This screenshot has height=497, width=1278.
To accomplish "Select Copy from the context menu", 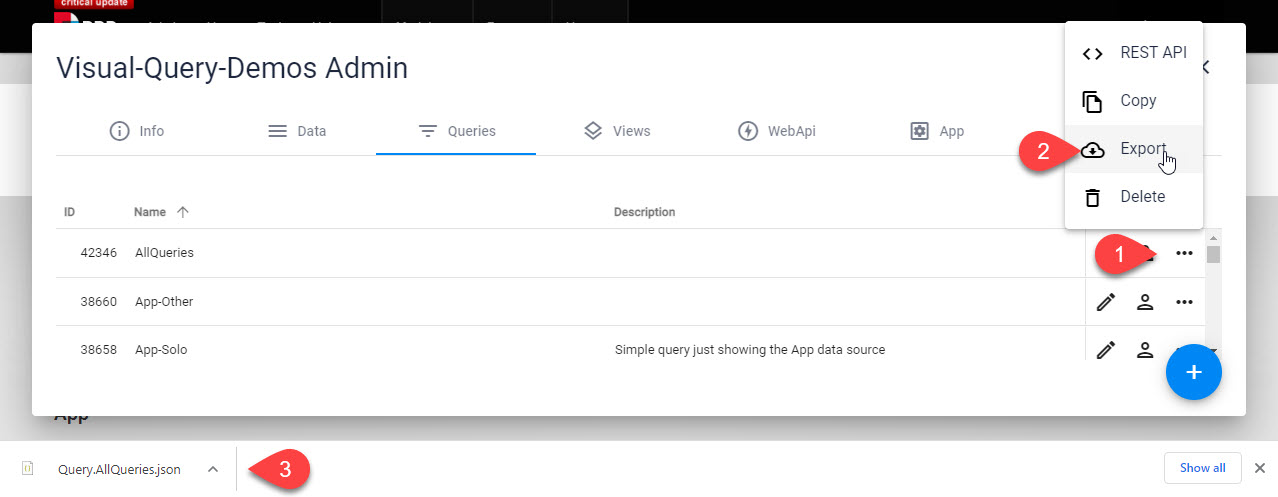I will pos(1134,101).
